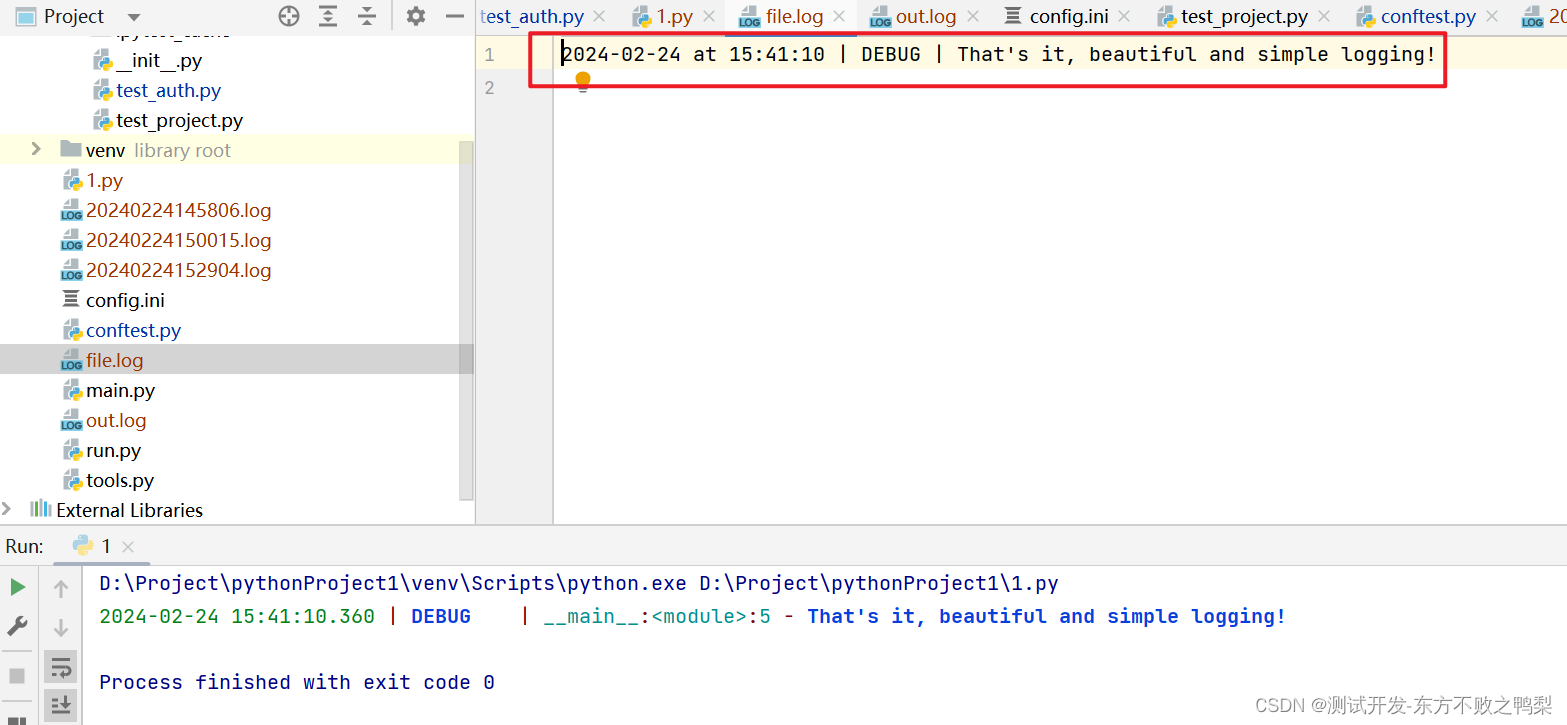
Task: Select run.py in the project tree
Action: (102, 450)
